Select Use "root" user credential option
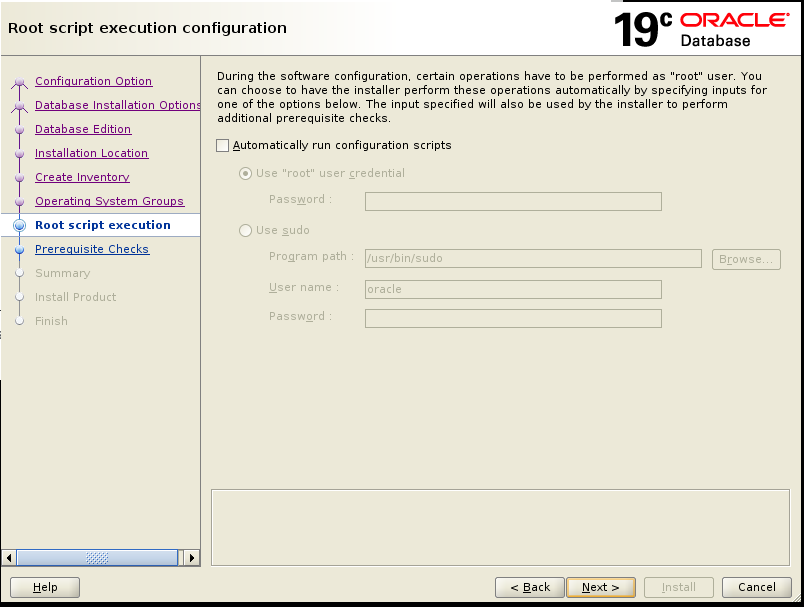This screenshot has height=607, width=804. pos(245,173)
